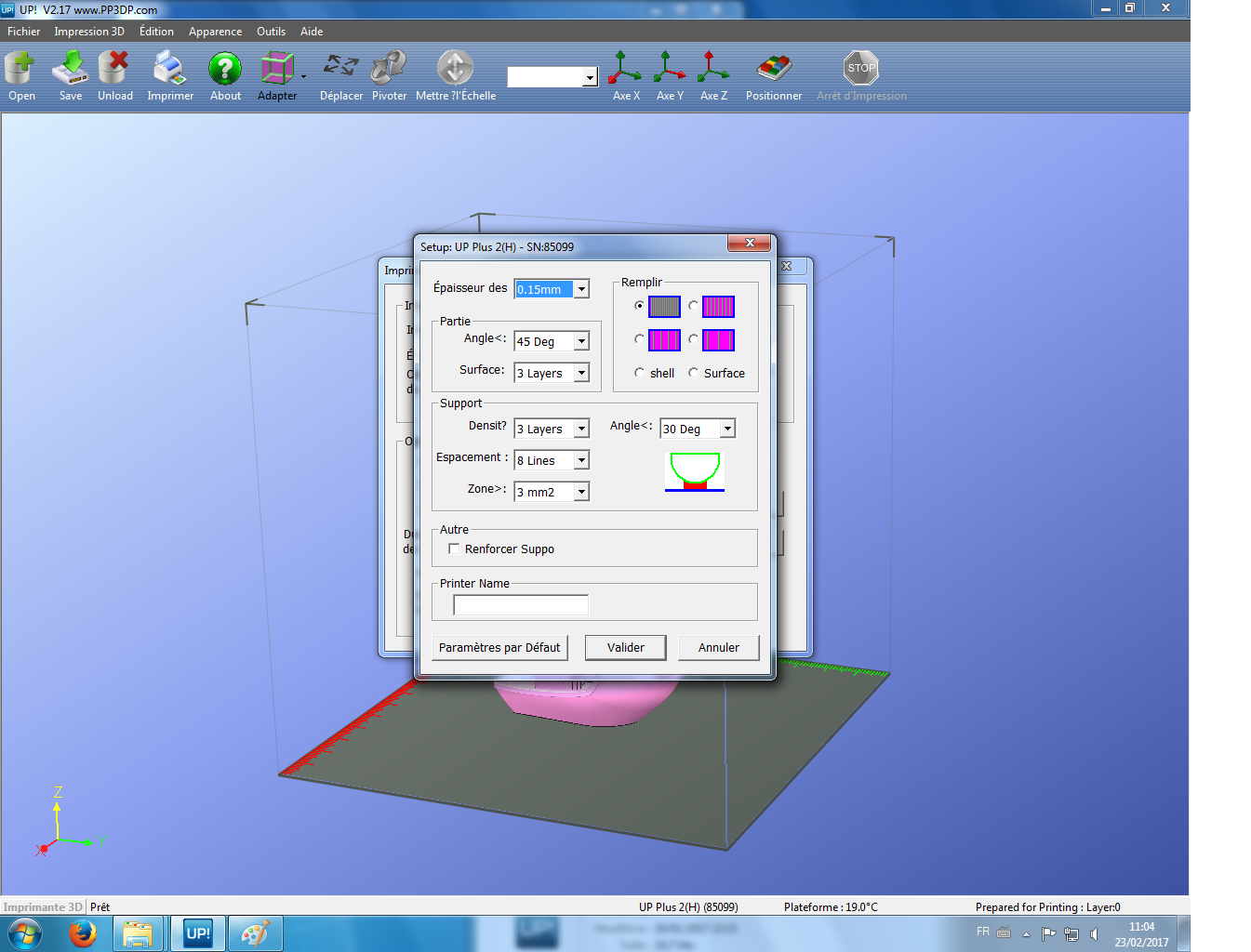Open the Support Angle 30 Deg dropdown

point(727,429)
